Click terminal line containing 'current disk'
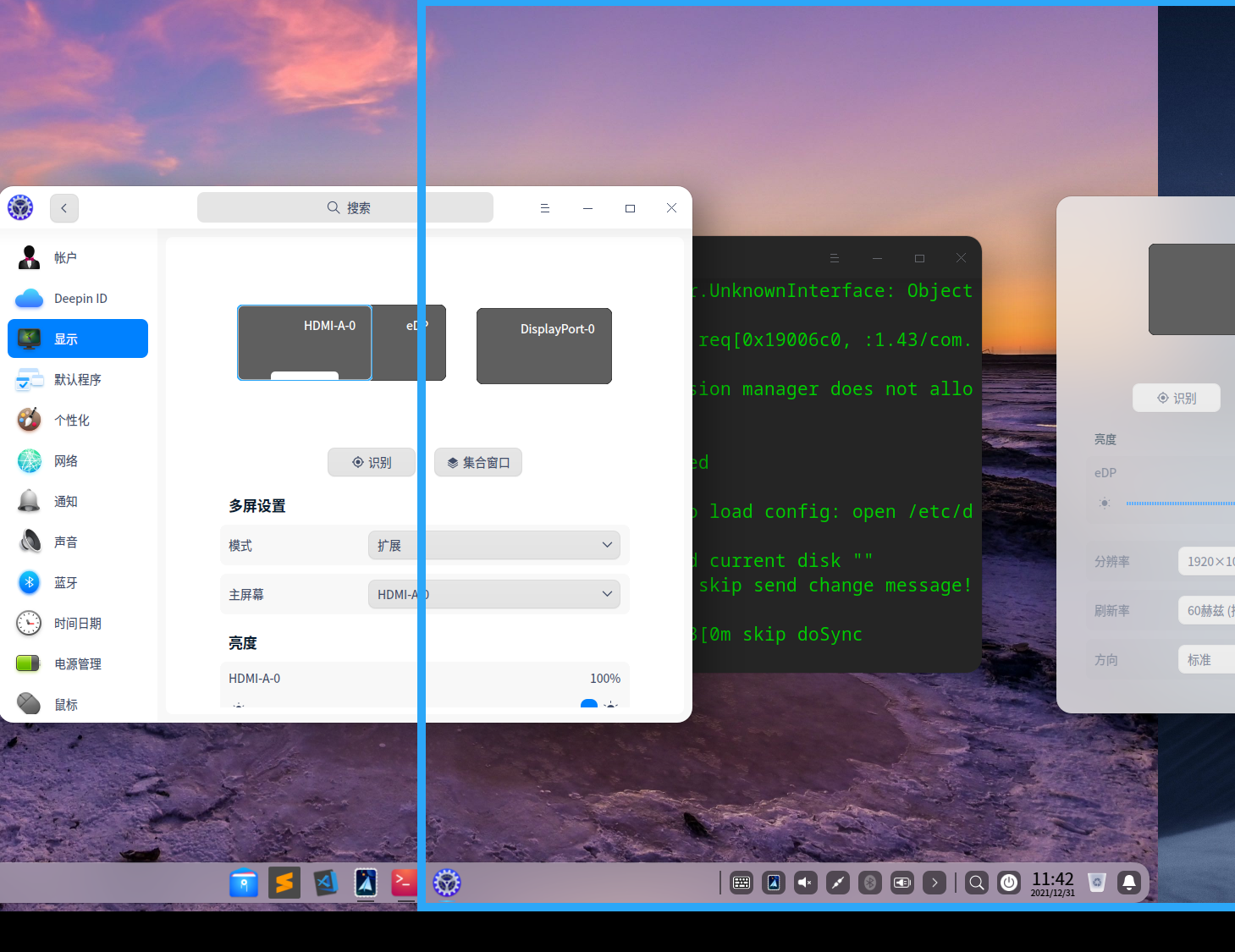Viewport: 1235px width, 952px height. [x=782, y=561]
